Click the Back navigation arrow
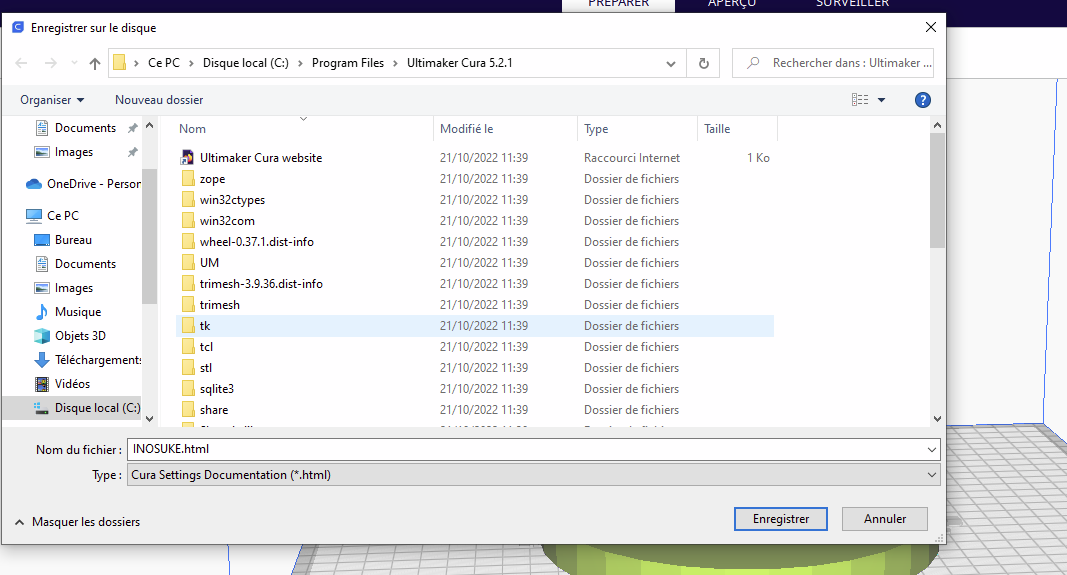The image size is (1067, 575). [21, 63]
